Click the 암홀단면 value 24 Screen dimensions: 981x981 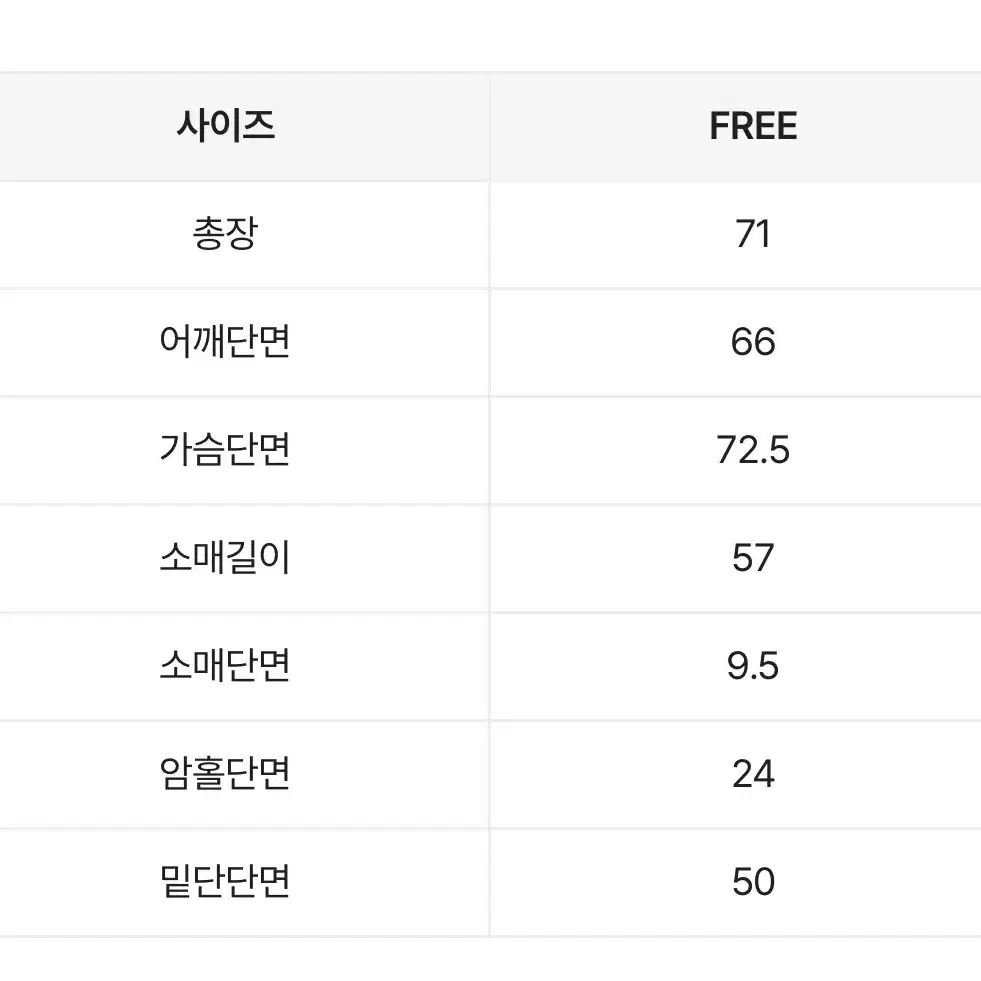pyautogui.click(x=753, y=774)
